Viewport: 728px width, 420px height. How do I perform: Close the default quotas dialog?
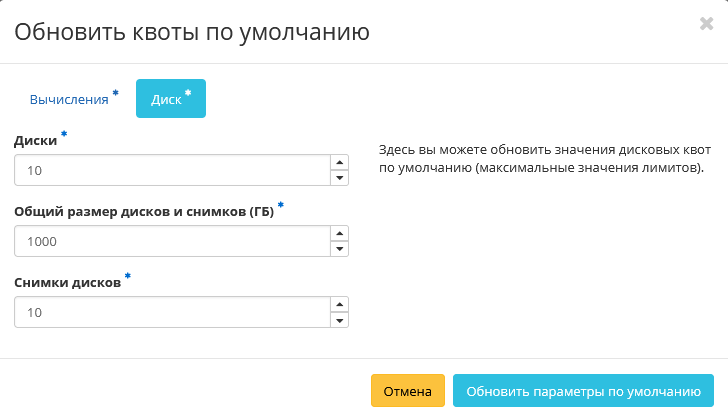(x=706, y=24)
